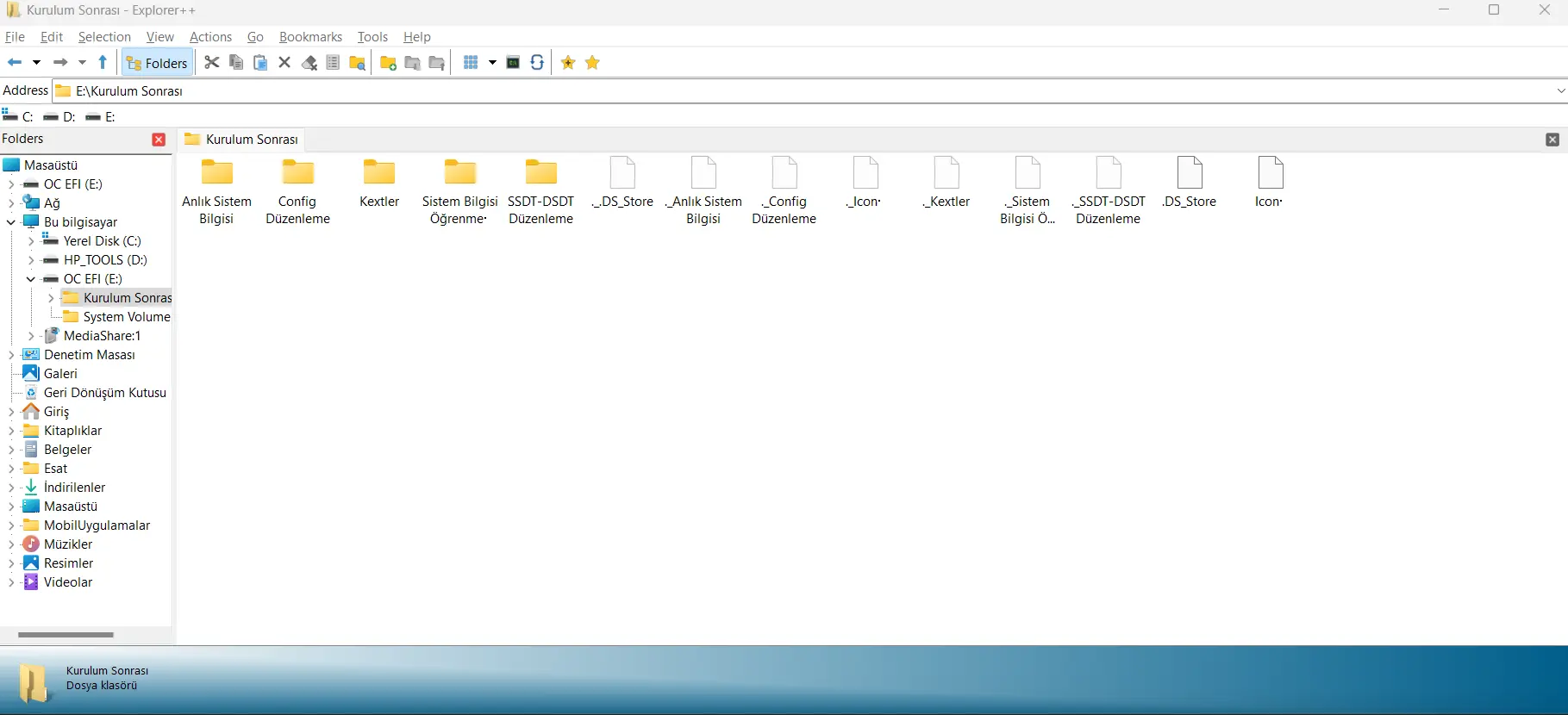Select Müzikler in folder tree

coord(58,544)
